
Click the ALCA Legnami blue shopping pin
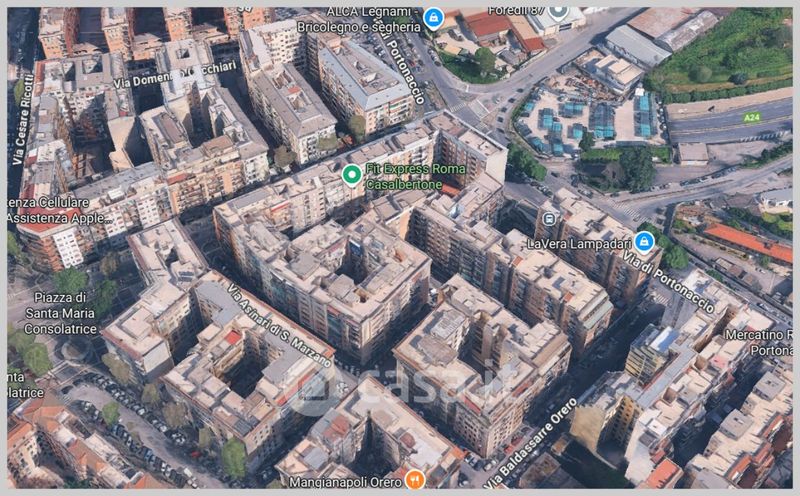pos(433,18)
